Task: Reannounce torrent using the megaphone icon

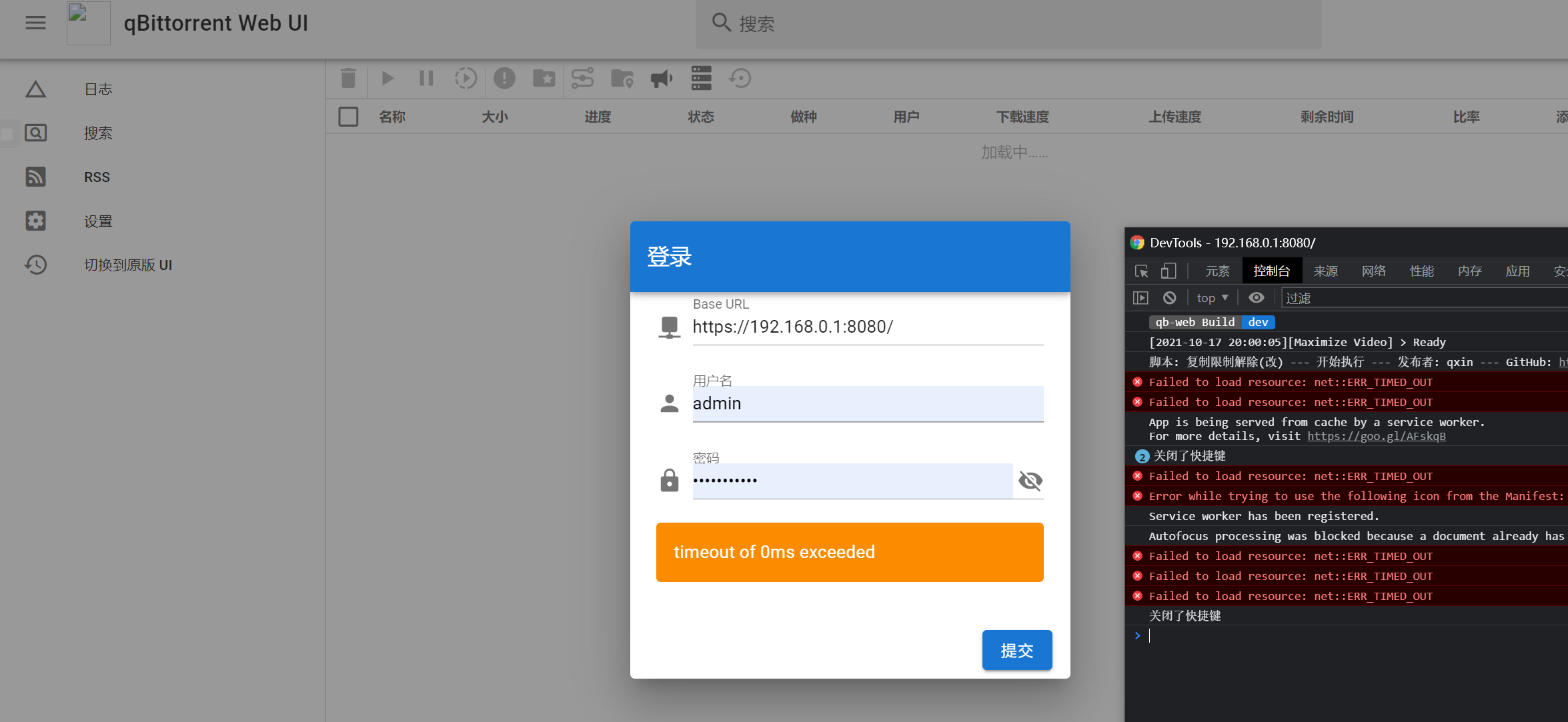Action: pos(660,78)
